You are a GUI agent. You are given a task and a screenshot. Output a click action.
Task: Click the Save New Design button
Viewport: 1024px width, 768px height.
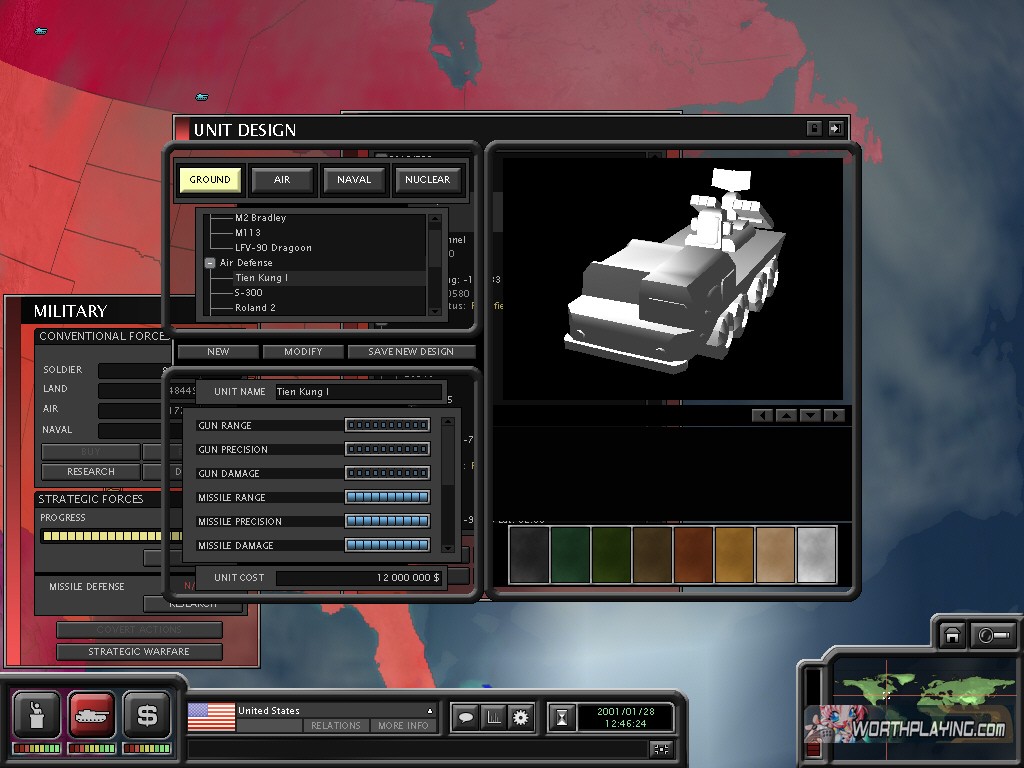[x=411, y=352]
